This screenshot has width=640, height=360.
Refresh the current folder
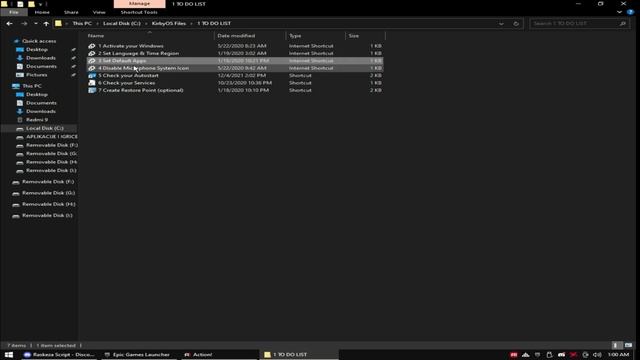click(516, 24)
